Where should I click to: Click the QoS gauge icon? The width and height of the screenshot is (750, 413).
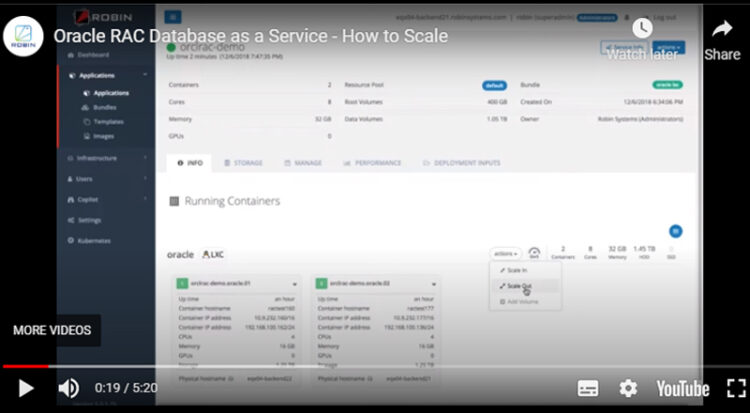click(534, 253)
